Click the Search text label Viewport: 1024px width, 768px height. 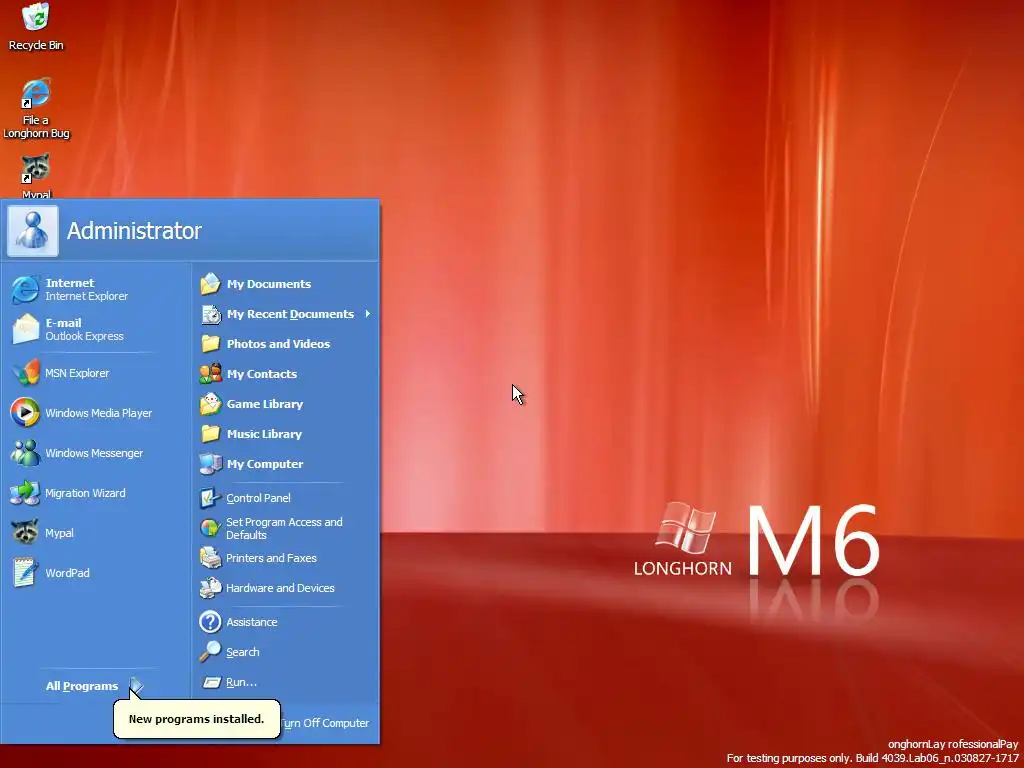[x=242, y=652]
